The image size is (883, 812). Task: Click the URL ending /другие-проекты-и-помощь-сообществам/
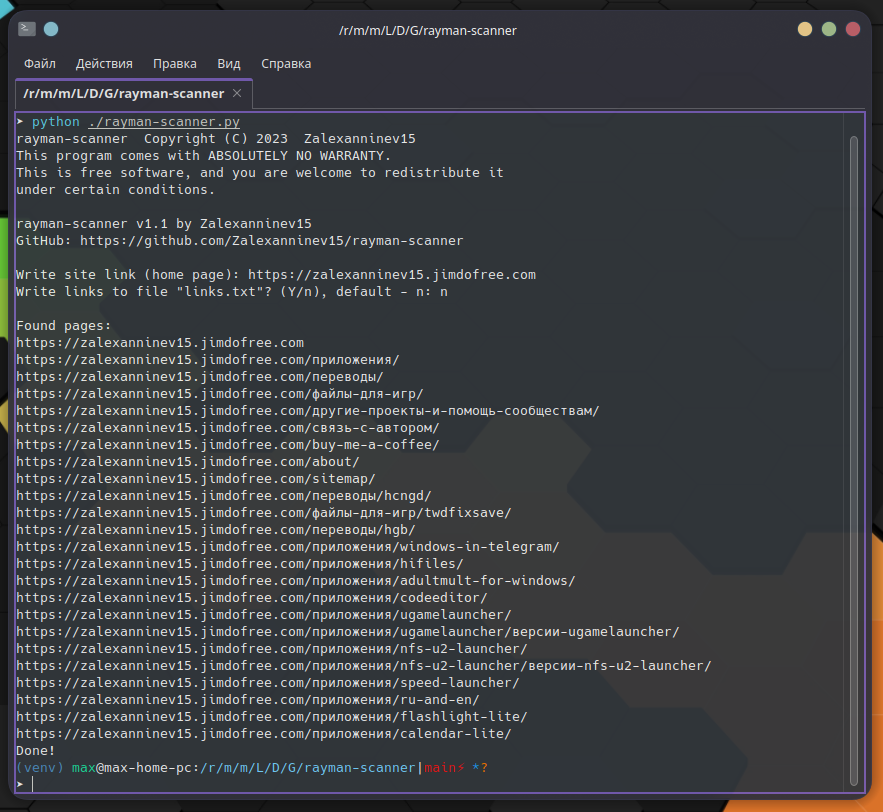tap(307, 411)
